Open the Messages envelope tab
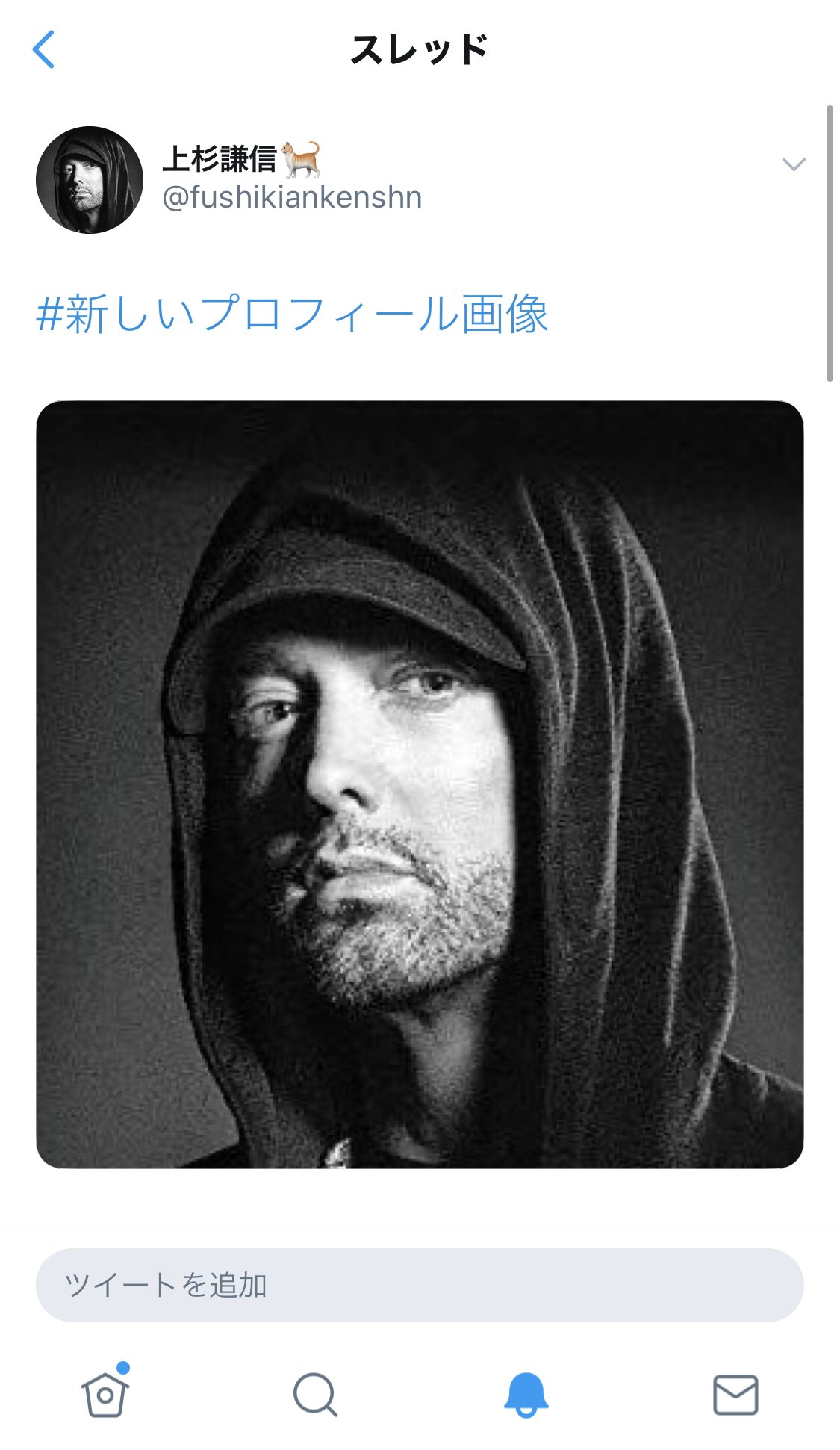 coord(735,1395)
